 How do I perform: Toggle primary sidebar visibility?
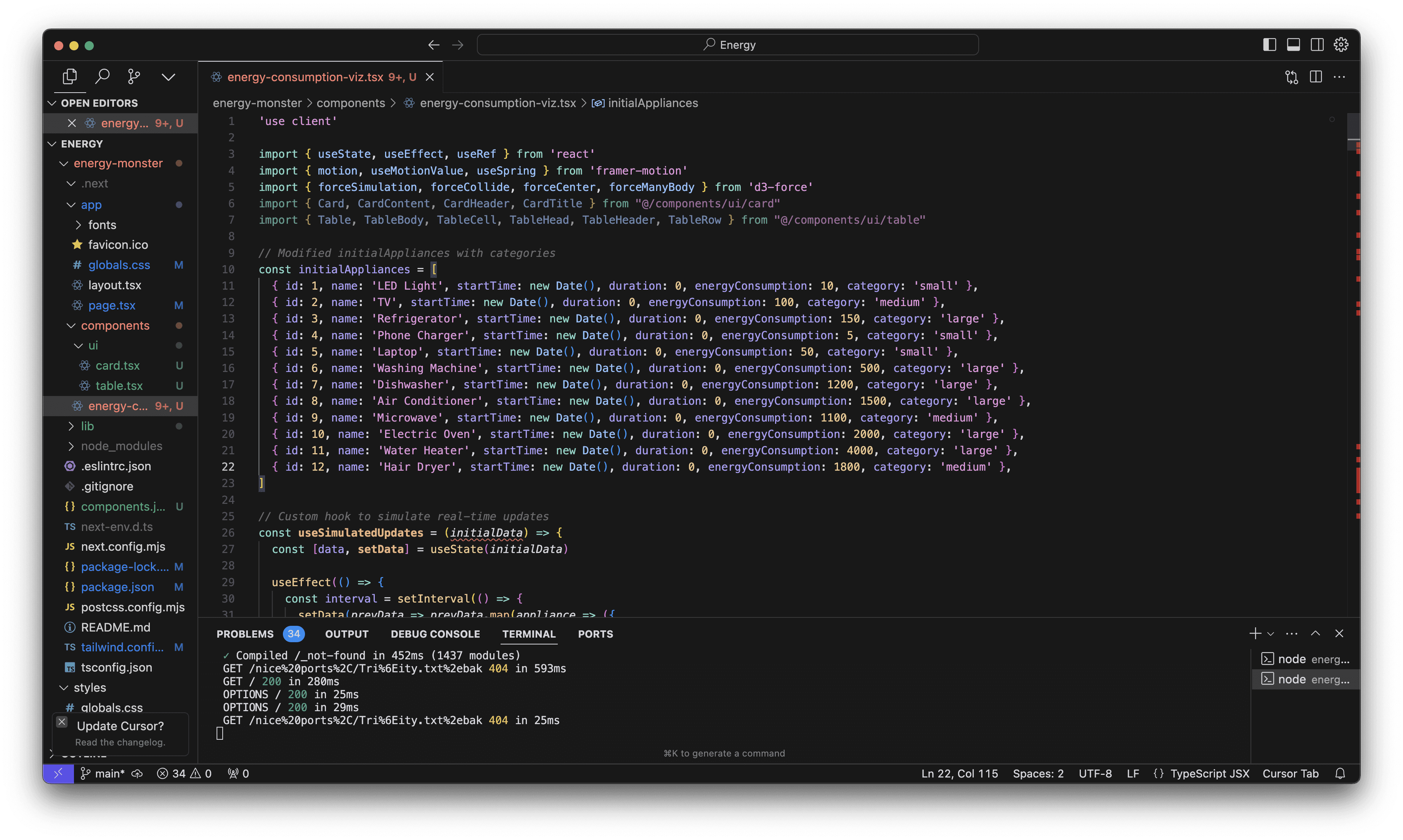point(1270,45)
